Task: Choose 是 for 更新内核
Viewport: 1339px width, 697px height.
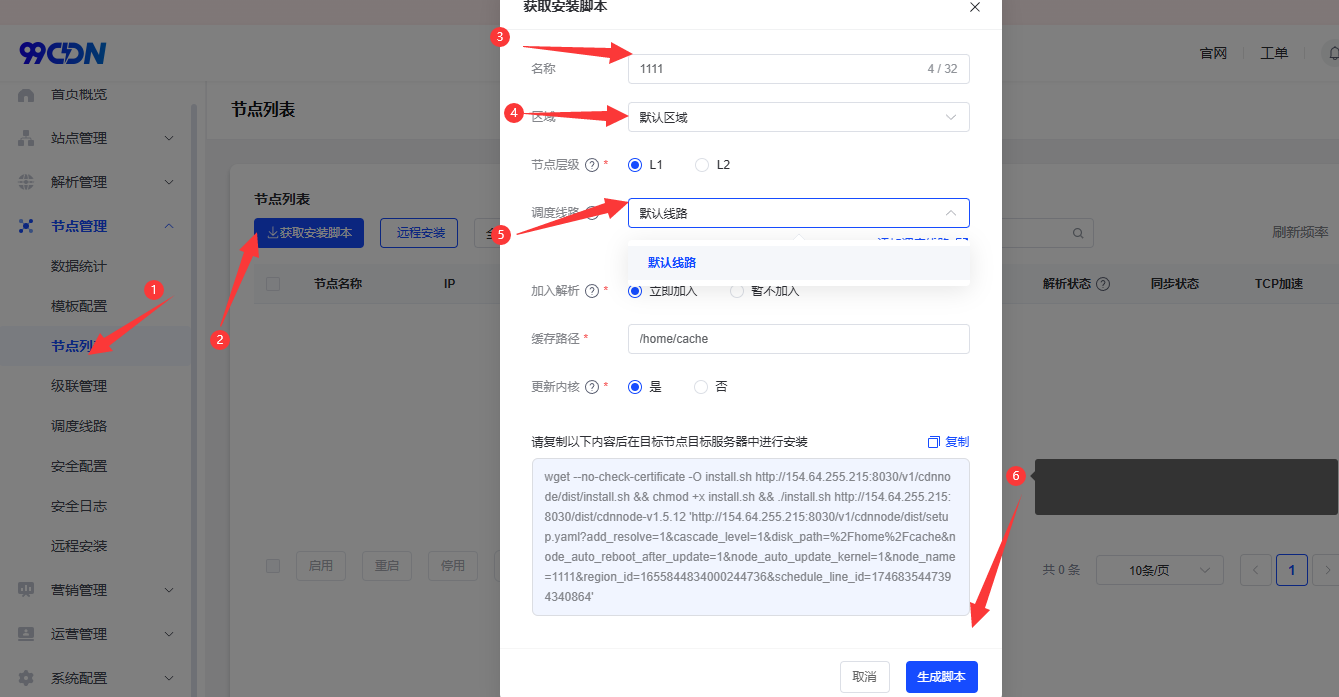Action: click(x=635, y=387)
